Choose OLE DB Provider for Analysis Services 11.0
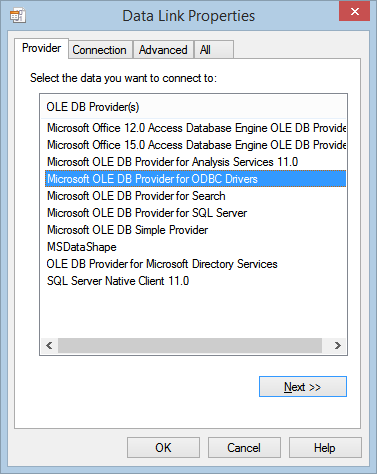This screenshot has height=474, width=377. pos(196,162)
